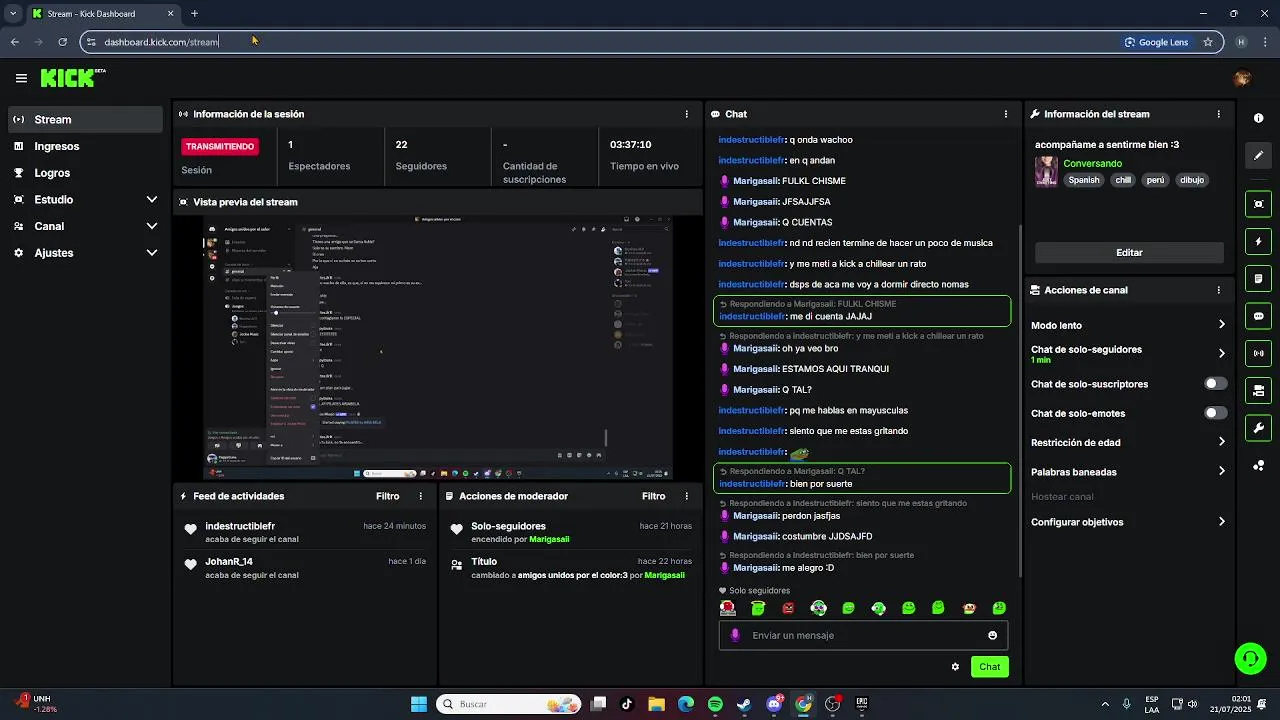
Task: Enable Chat de solo-suscriptores toggle
Action: click(x=1215, y=384)
